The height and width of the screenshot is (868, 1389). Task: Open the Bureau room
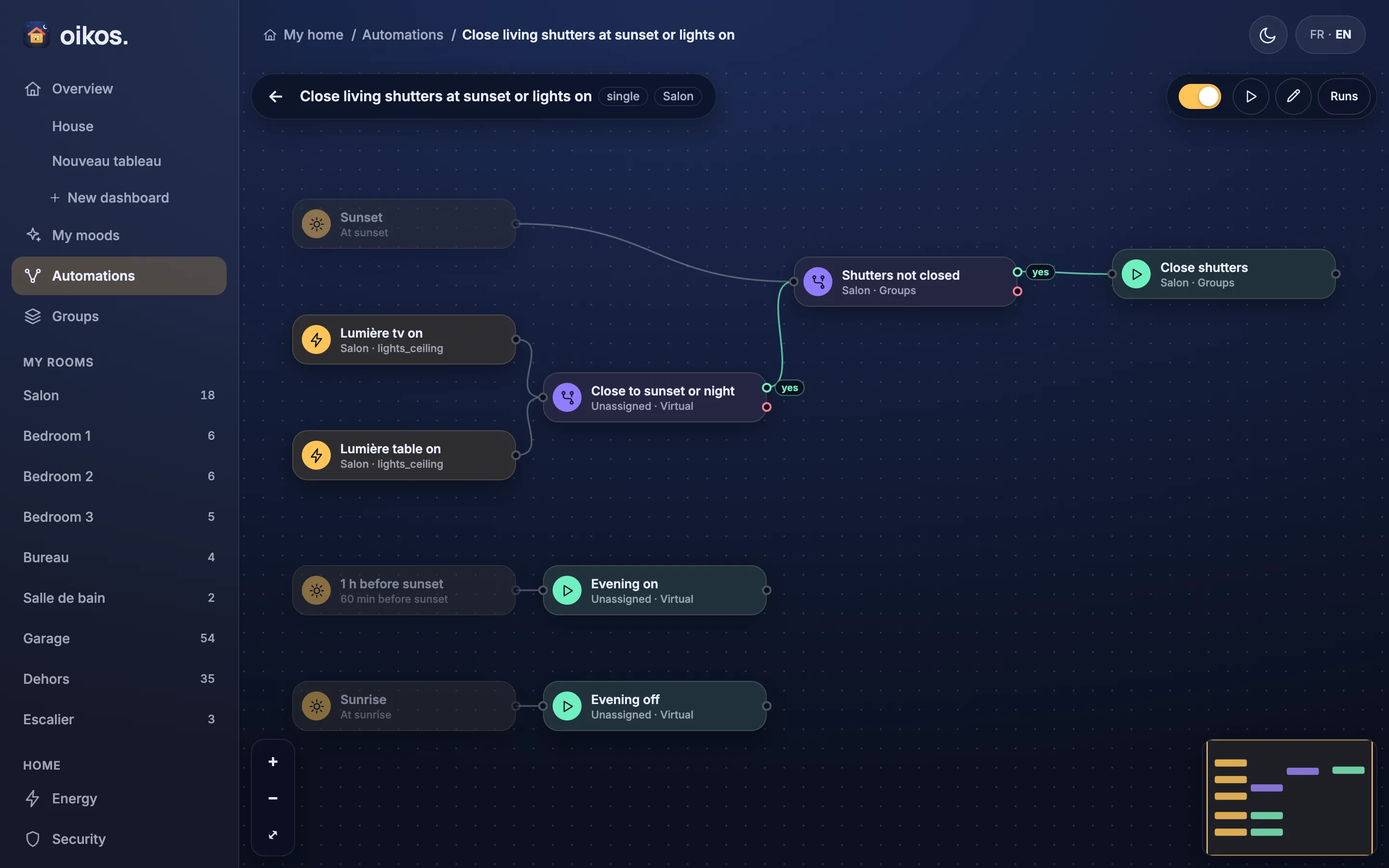119,557
